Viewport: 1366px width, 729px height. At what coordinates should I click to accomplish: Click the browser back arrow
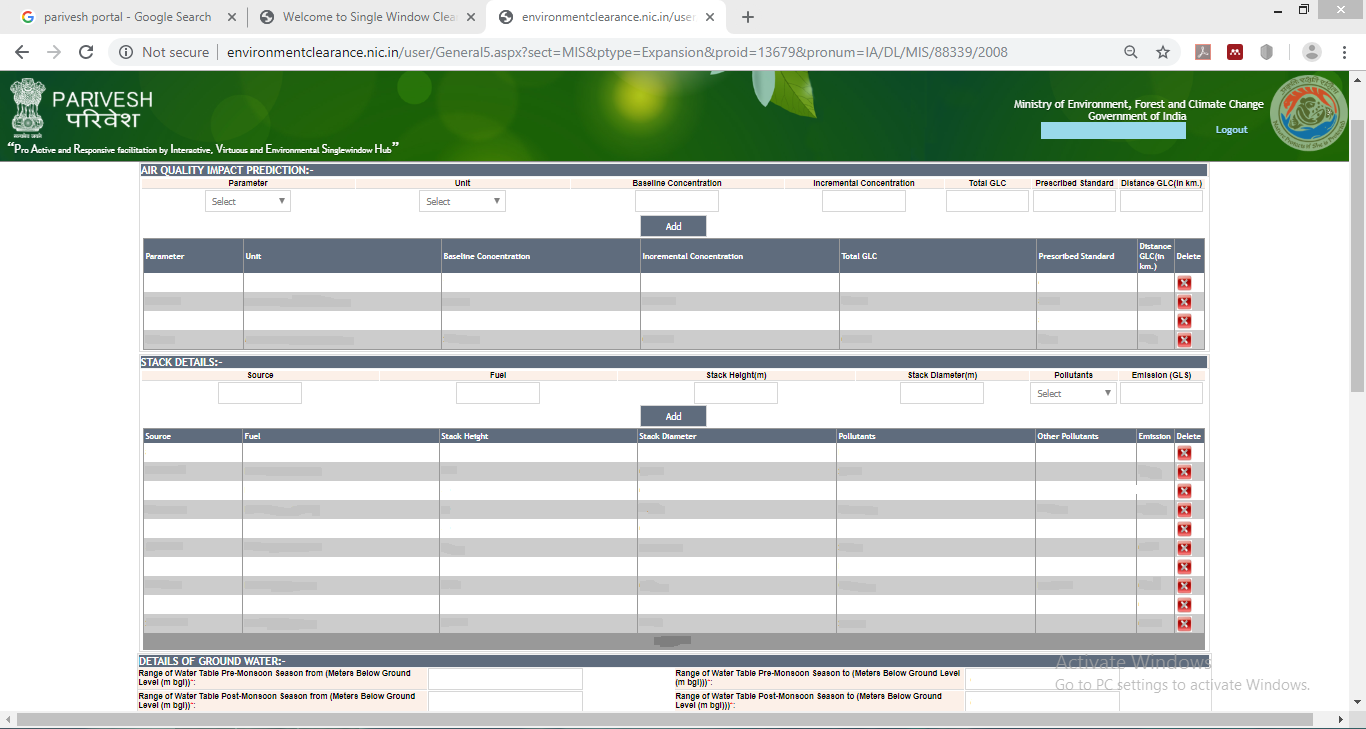pyautogui.click(x=22, y=52)
